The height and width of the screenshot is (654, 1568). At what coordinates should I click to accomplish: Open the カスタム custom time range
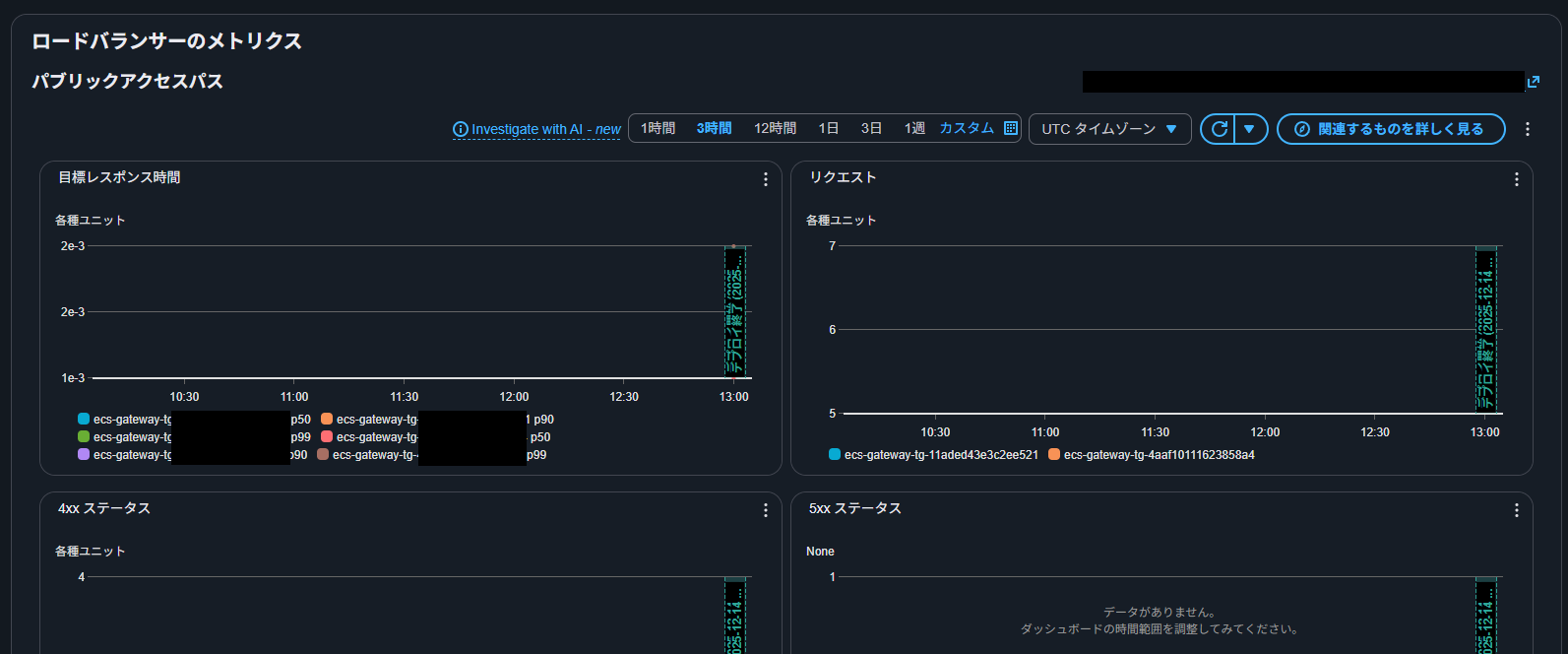point(967,128)
